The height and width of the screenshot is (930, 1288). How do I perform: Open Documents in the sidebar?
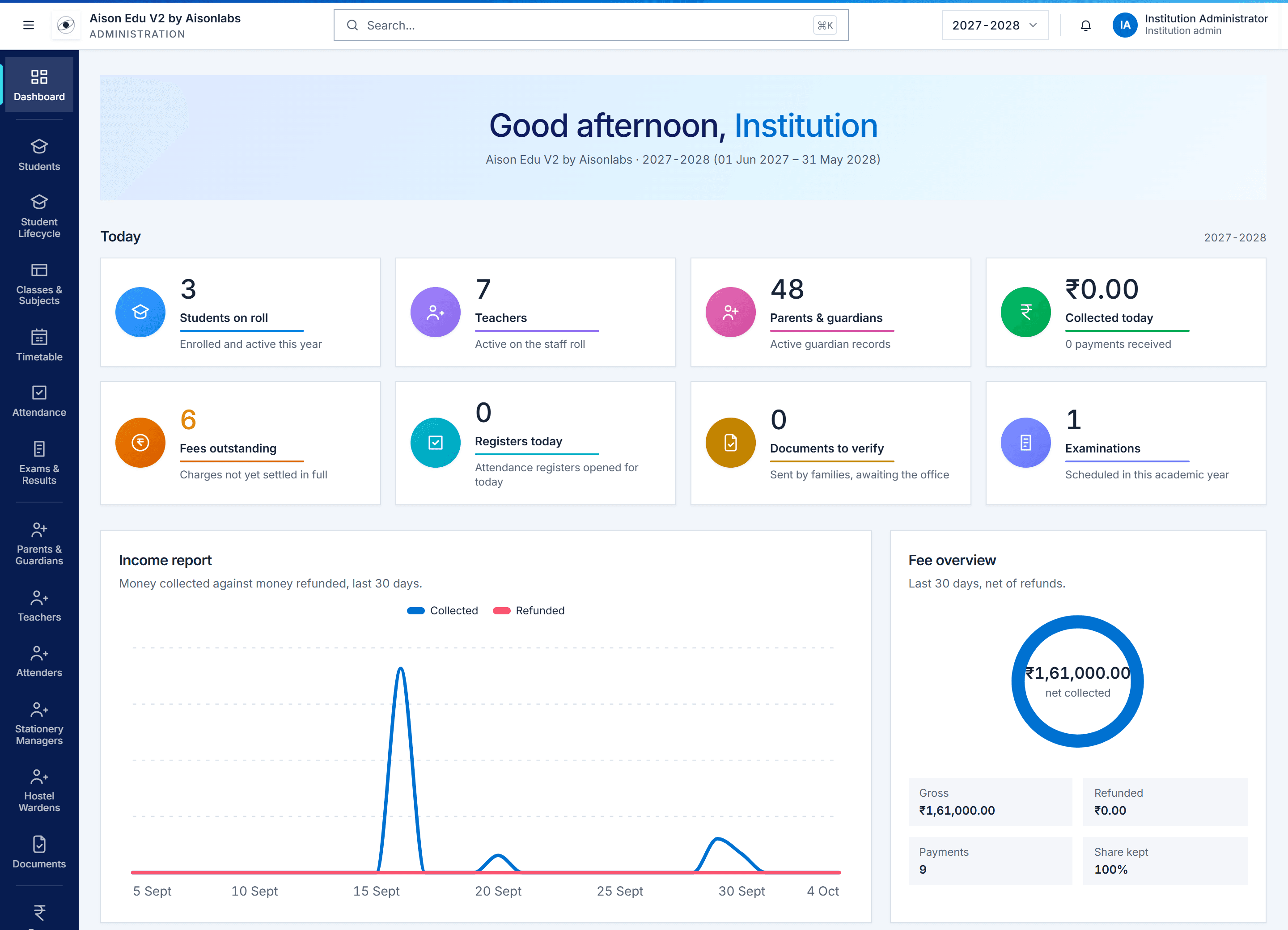pos(39,852)
